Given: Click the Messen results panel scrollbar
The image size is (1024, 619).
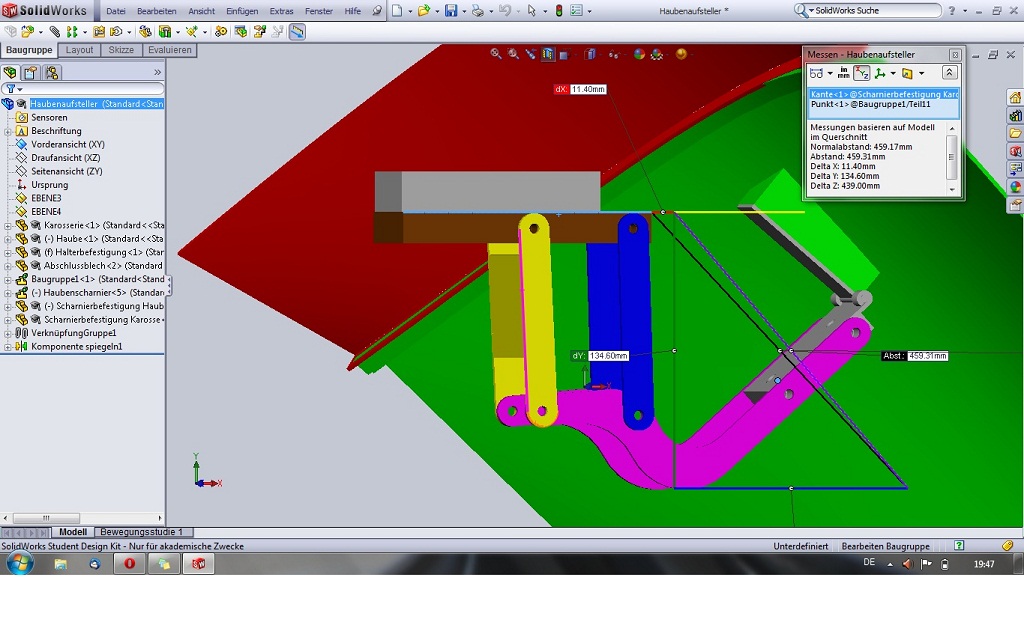Looking at the screenshot, I should [x=952, y=157].
